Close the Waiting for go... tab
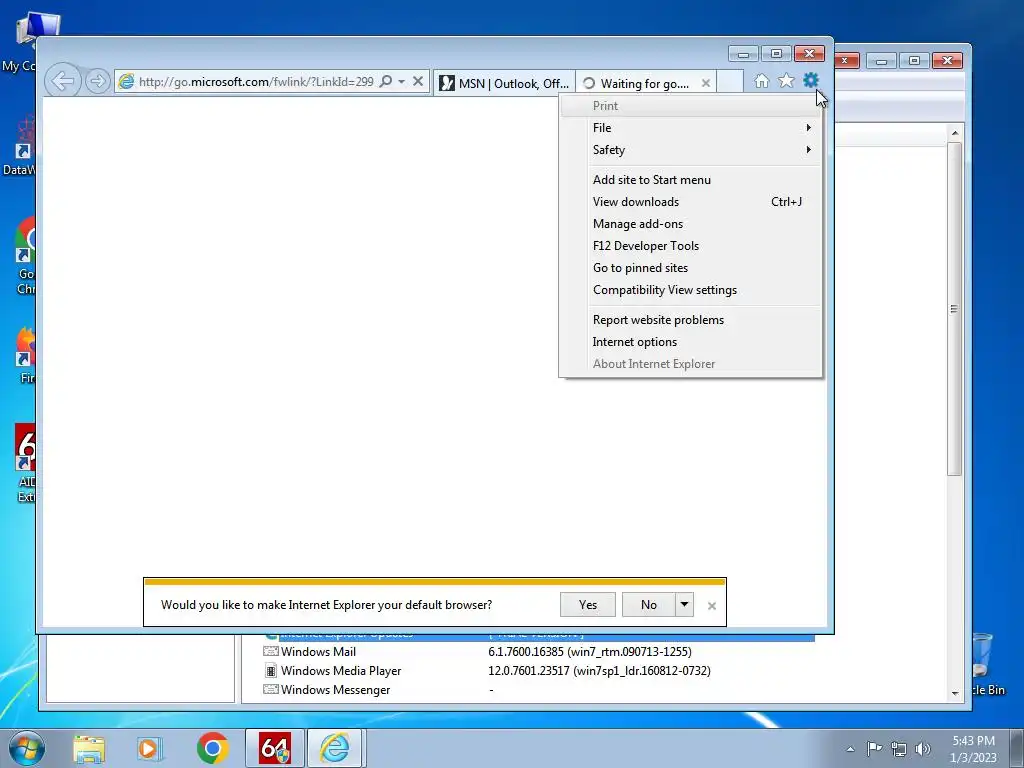1024x768 pixels. click(706, 84)
